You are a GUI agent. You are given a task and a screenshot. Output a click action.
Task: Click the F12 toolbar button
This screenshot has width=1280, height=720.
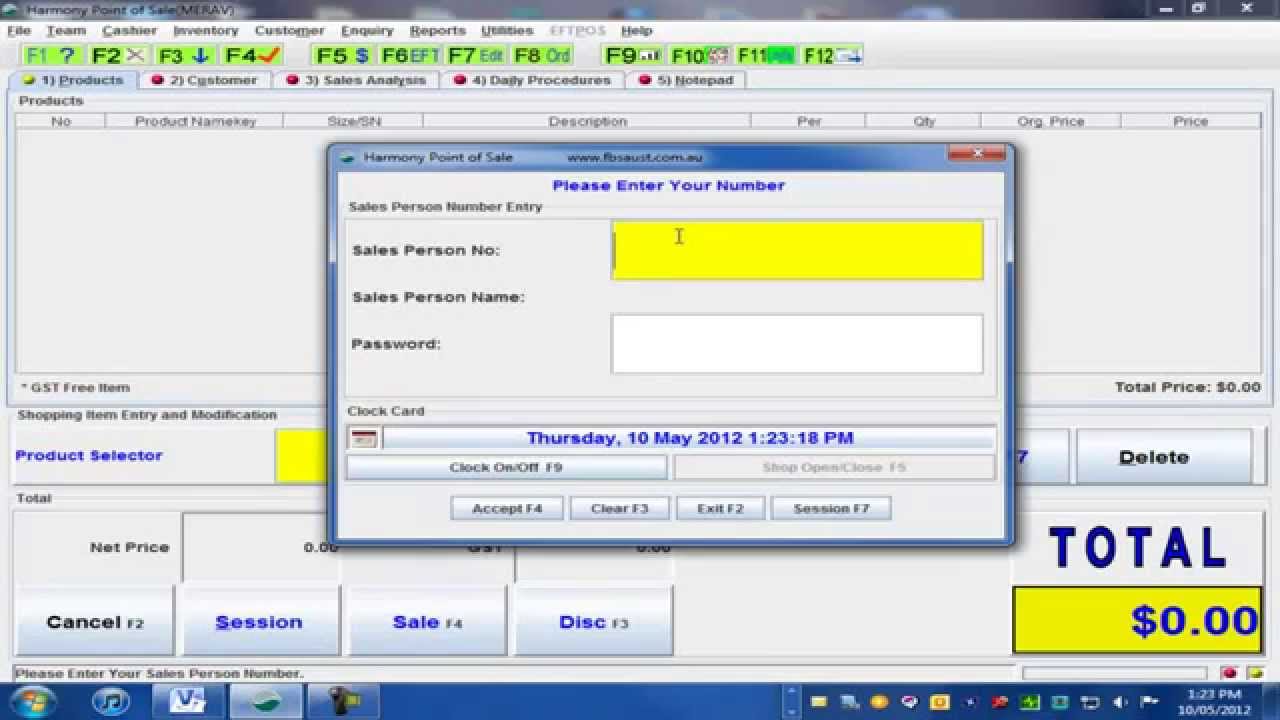832,55
